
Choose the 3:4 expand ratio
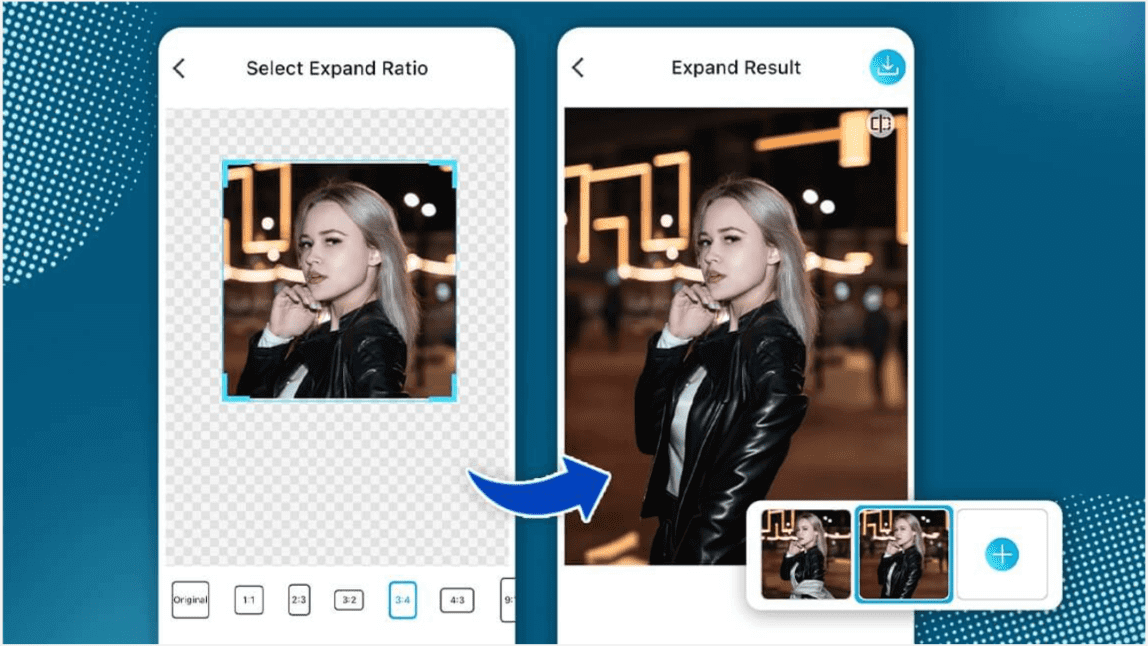coord(403,600)
